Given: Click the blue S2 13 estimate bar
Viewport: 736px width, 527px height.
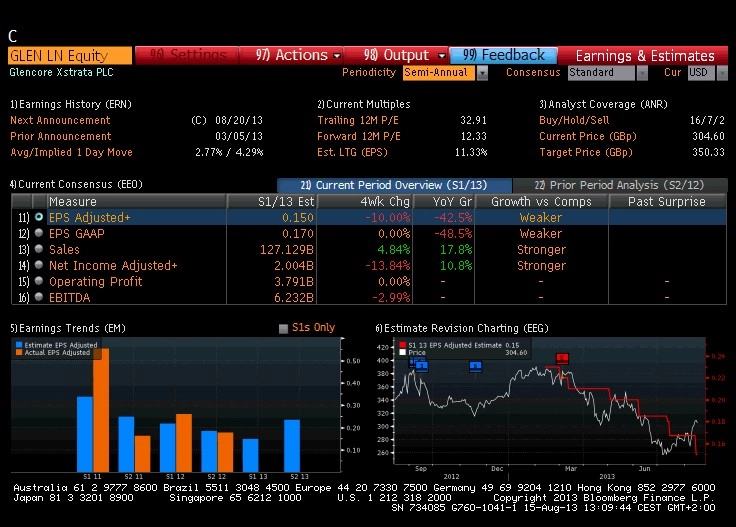Looking at the screenshot, I should pyautogui.click(x=292, y=446).
